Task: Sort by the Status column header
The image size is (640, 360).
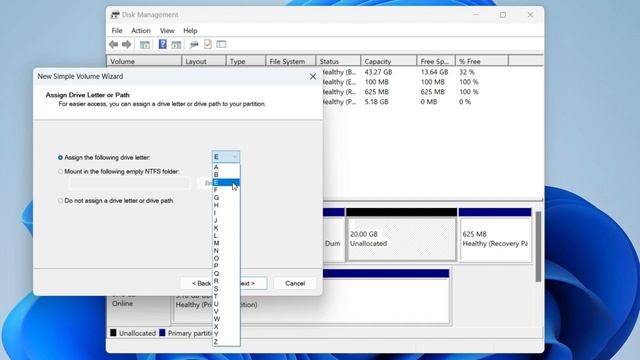Action: (338, 61)
